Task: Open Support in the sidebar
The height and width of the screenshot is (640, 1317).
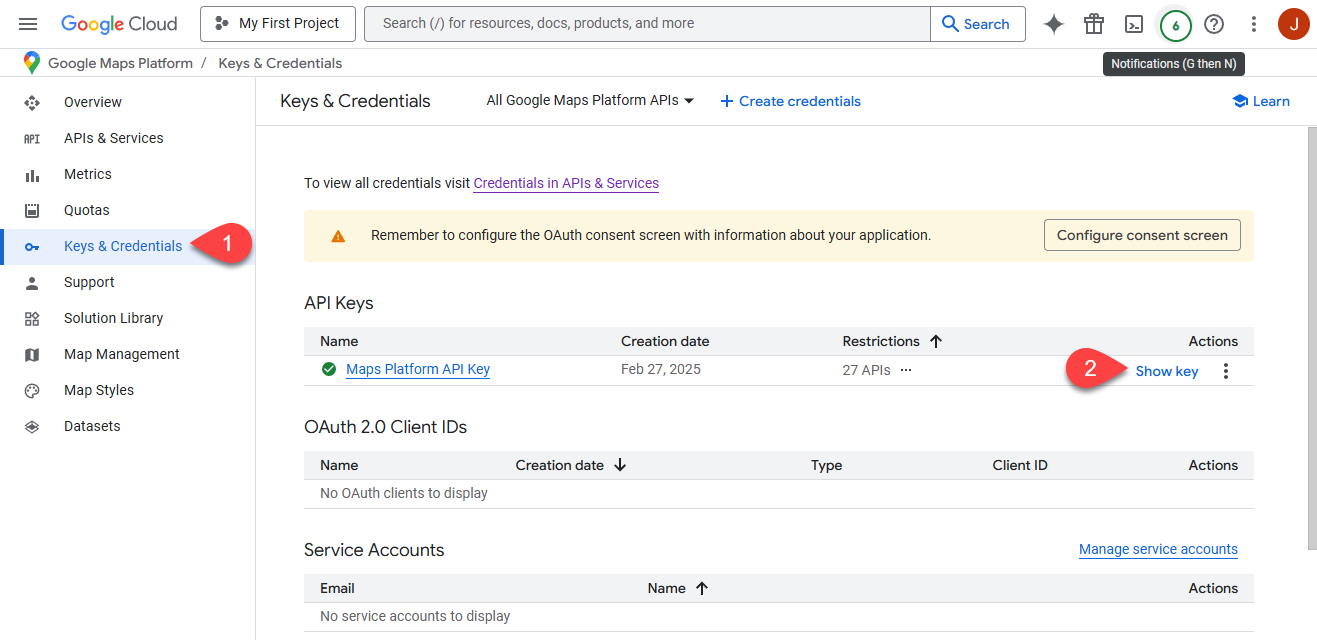Action: tap(89, 282)
